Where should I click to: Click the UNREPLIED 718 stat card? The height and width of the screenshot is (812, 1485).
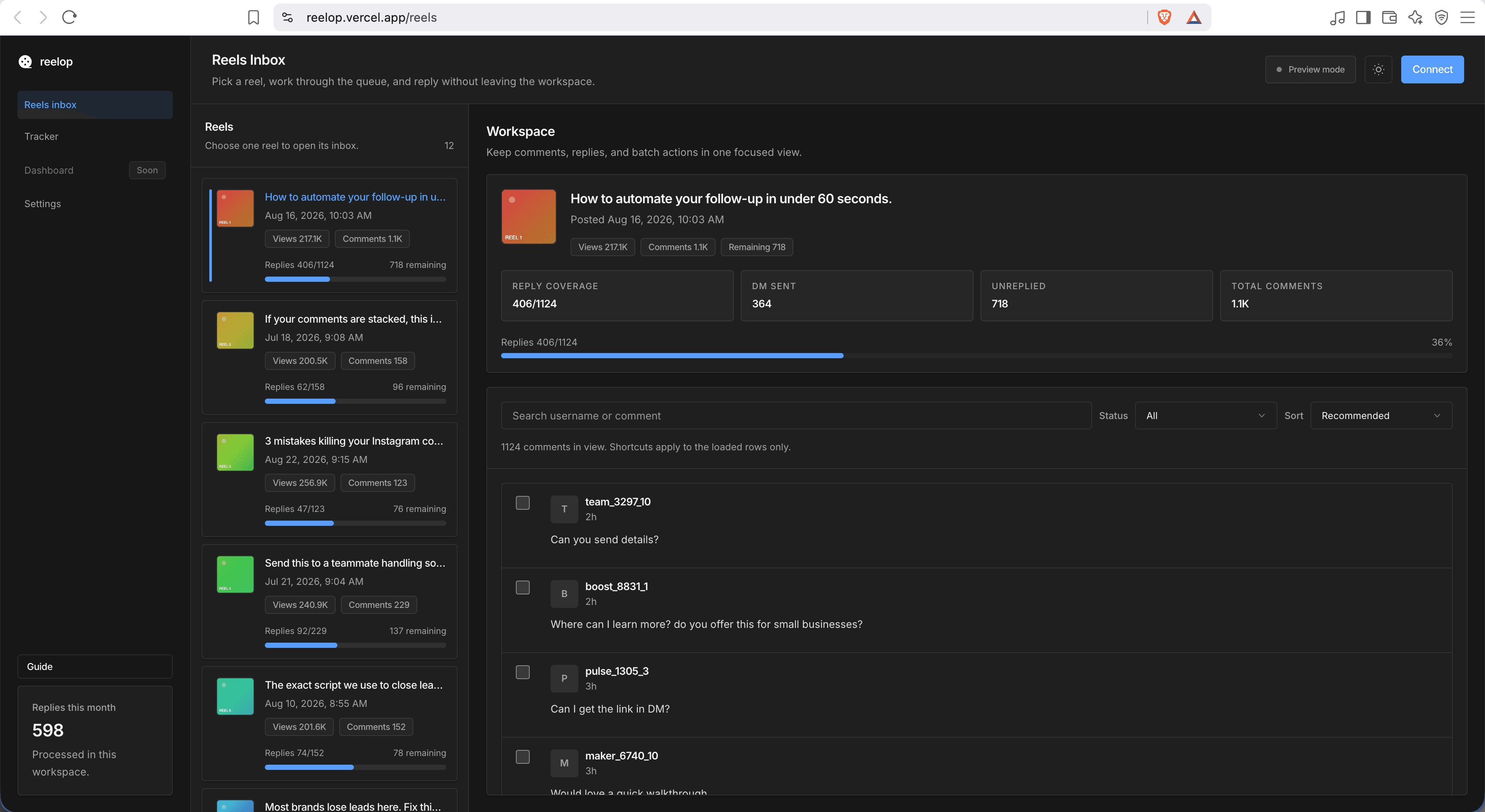pos(1096,296)
